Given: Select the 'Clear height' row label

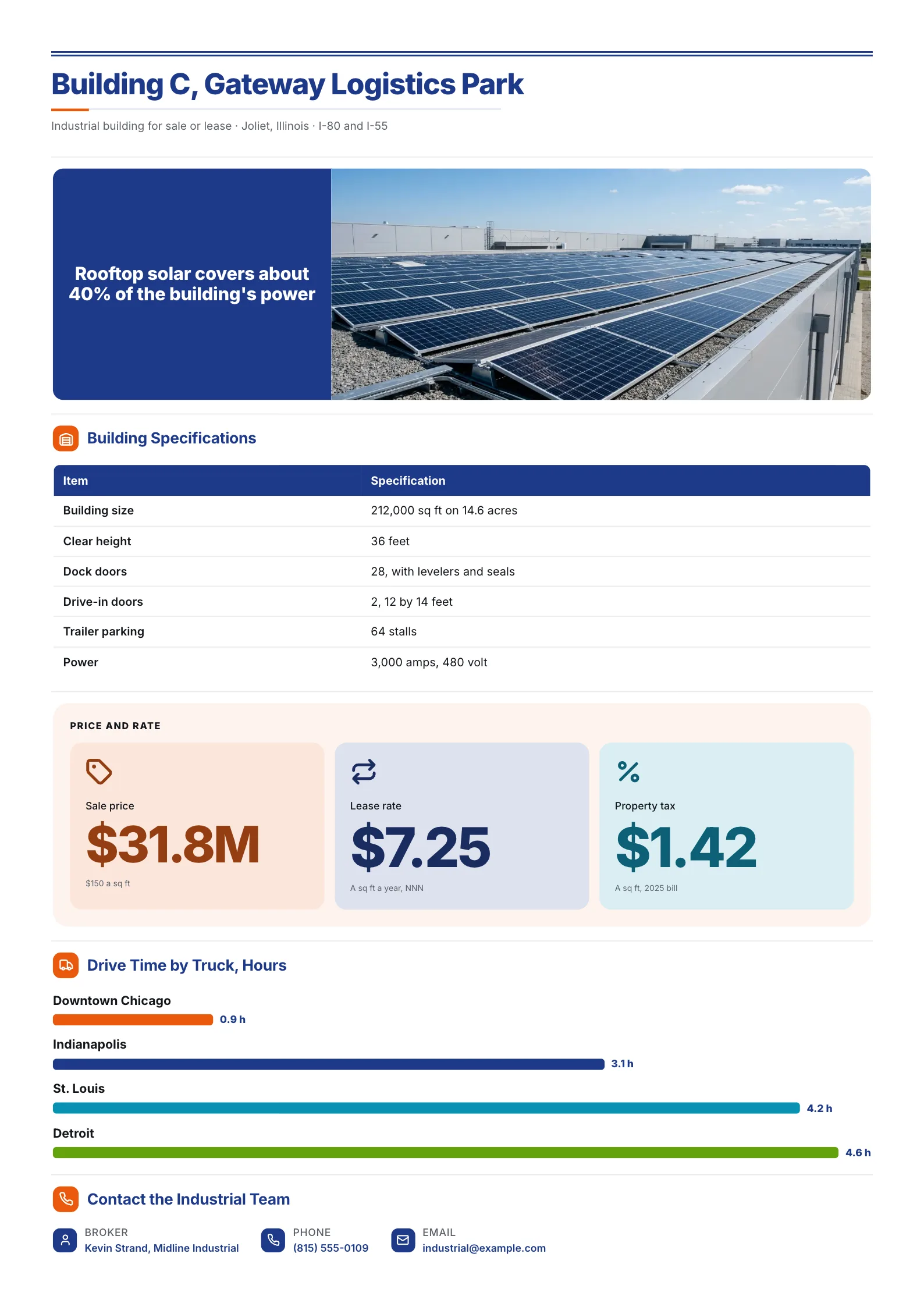Looking at the screenshot, I should (x=97, y=541).
